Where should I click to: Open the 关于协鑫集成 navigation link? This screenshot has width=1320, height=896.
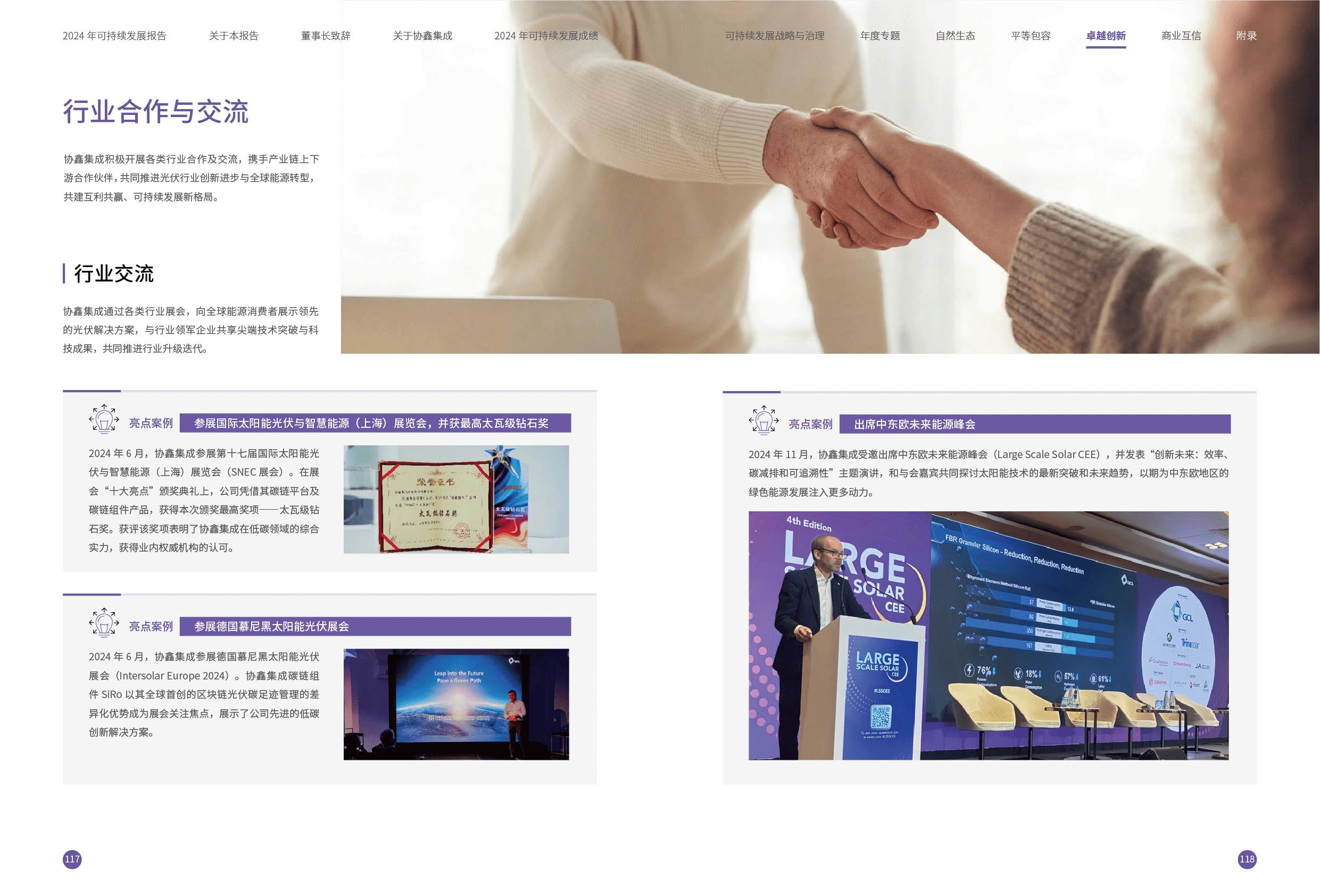point(422,36)
